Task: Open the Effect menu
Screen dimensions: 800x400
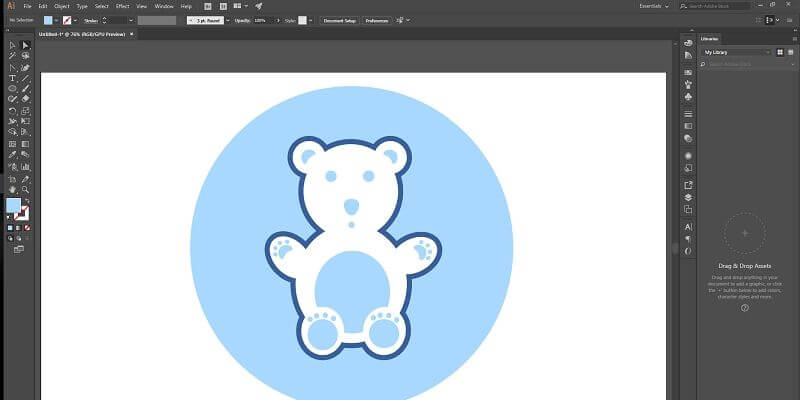Action: pos(122,6)
